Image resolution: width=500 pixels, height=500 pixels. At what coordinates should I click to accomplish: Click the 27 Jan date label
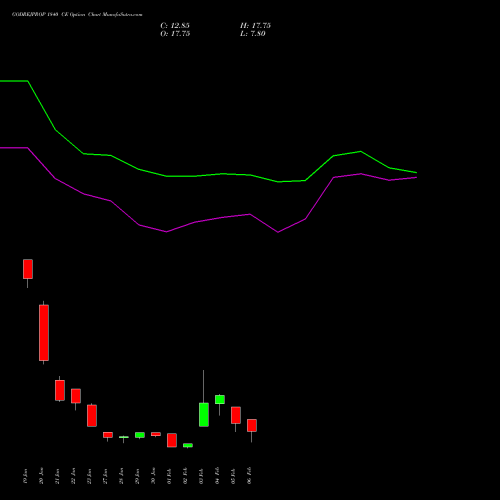point(106,476)
